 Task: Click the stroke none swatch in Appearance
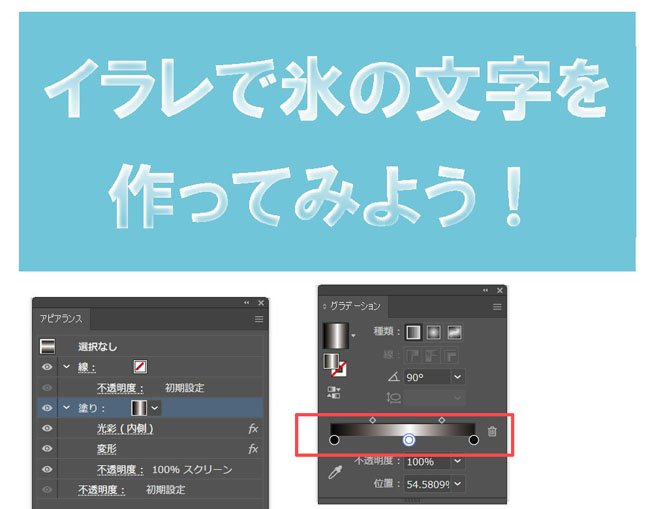coord(140,367)
